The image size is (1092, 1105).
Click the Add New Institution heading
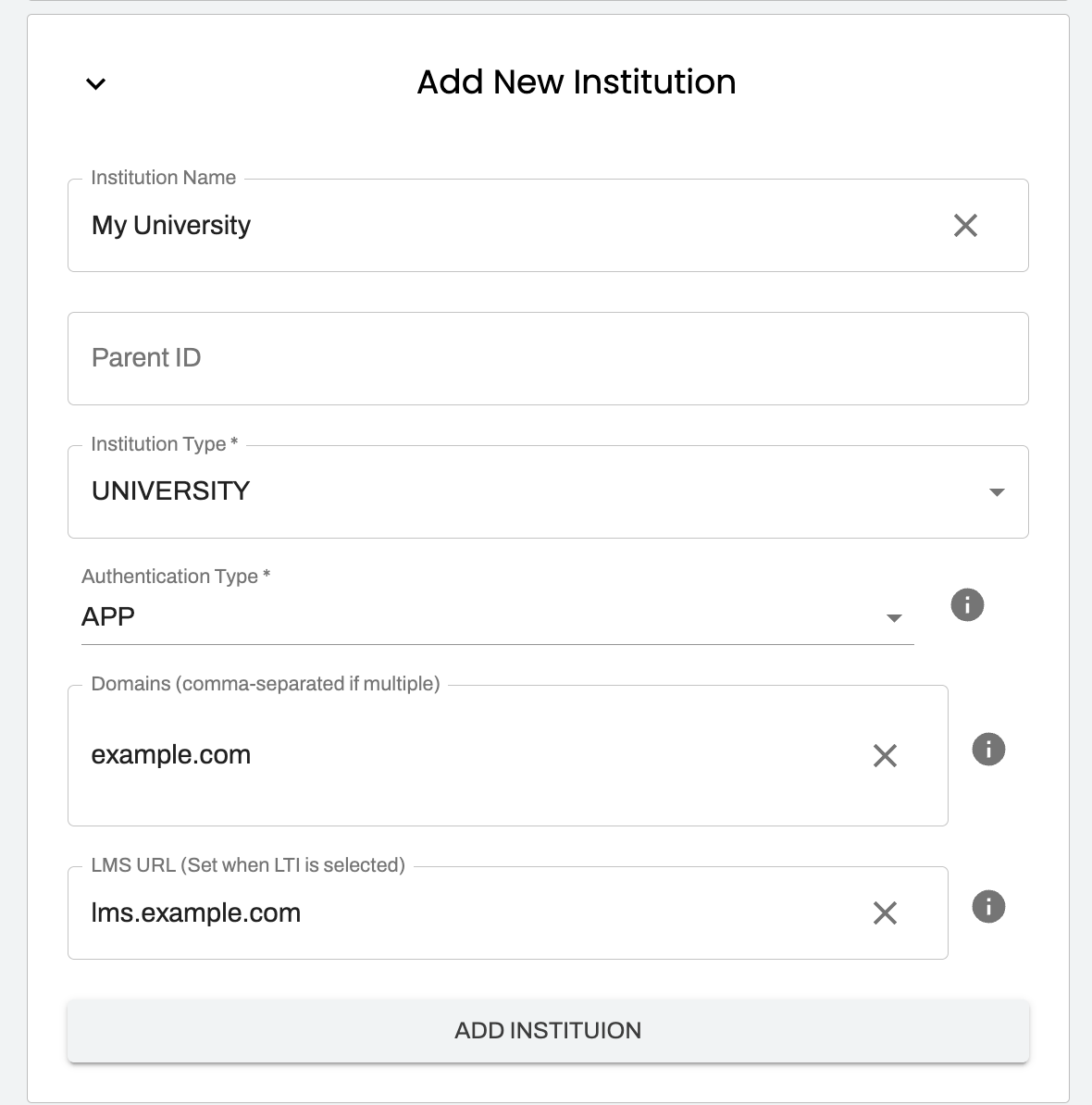tap(577, 81)
